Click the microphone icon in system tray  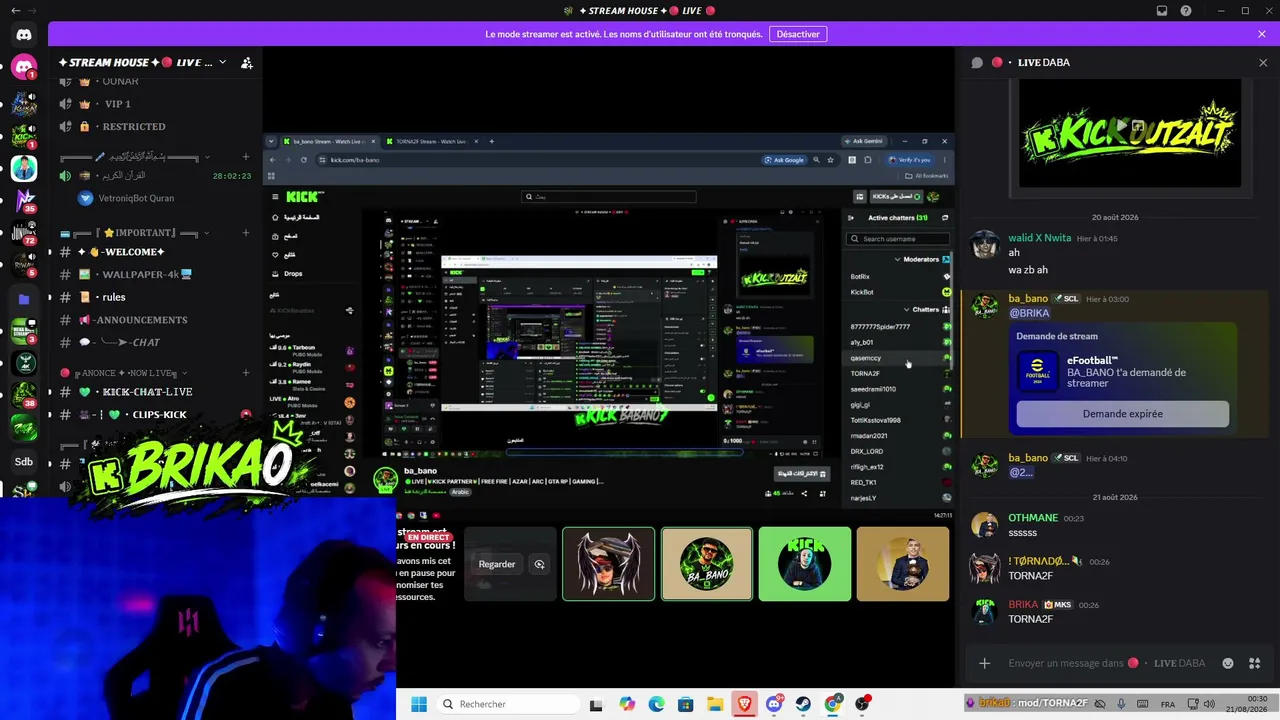[1121, 704]
